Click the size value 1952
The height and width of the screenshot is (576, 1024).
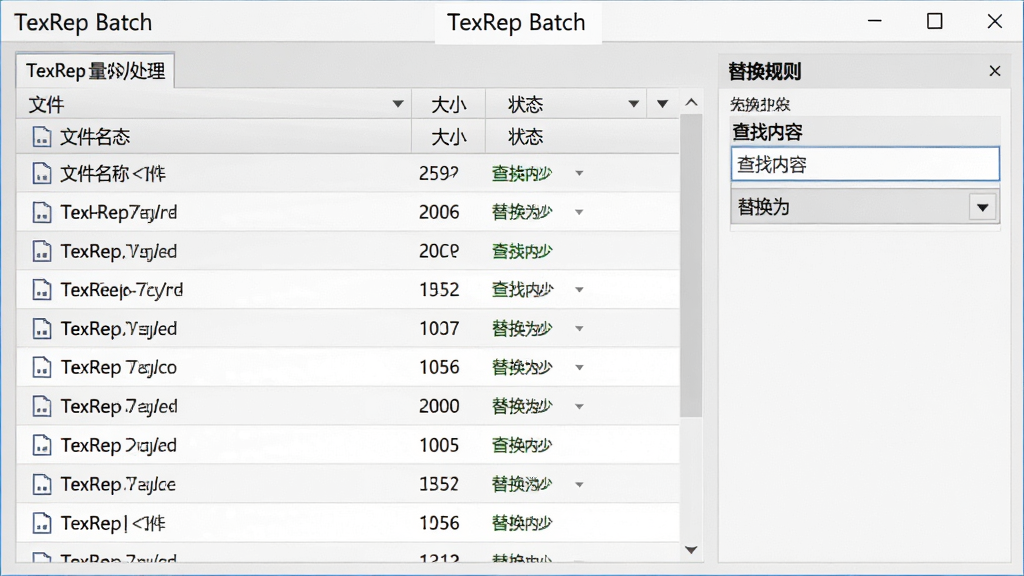(439, 290)
